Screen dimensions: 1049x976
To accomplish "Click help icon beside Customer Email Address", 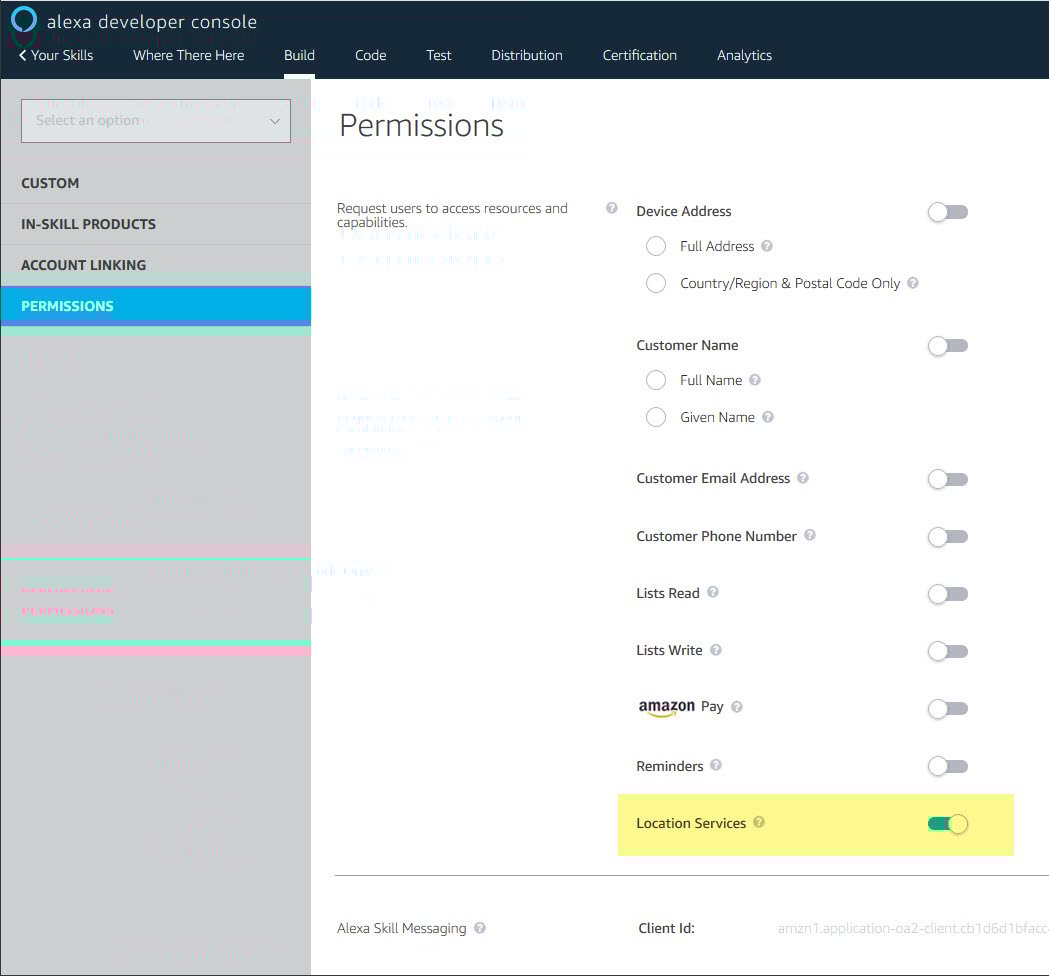I will [803, 478].
